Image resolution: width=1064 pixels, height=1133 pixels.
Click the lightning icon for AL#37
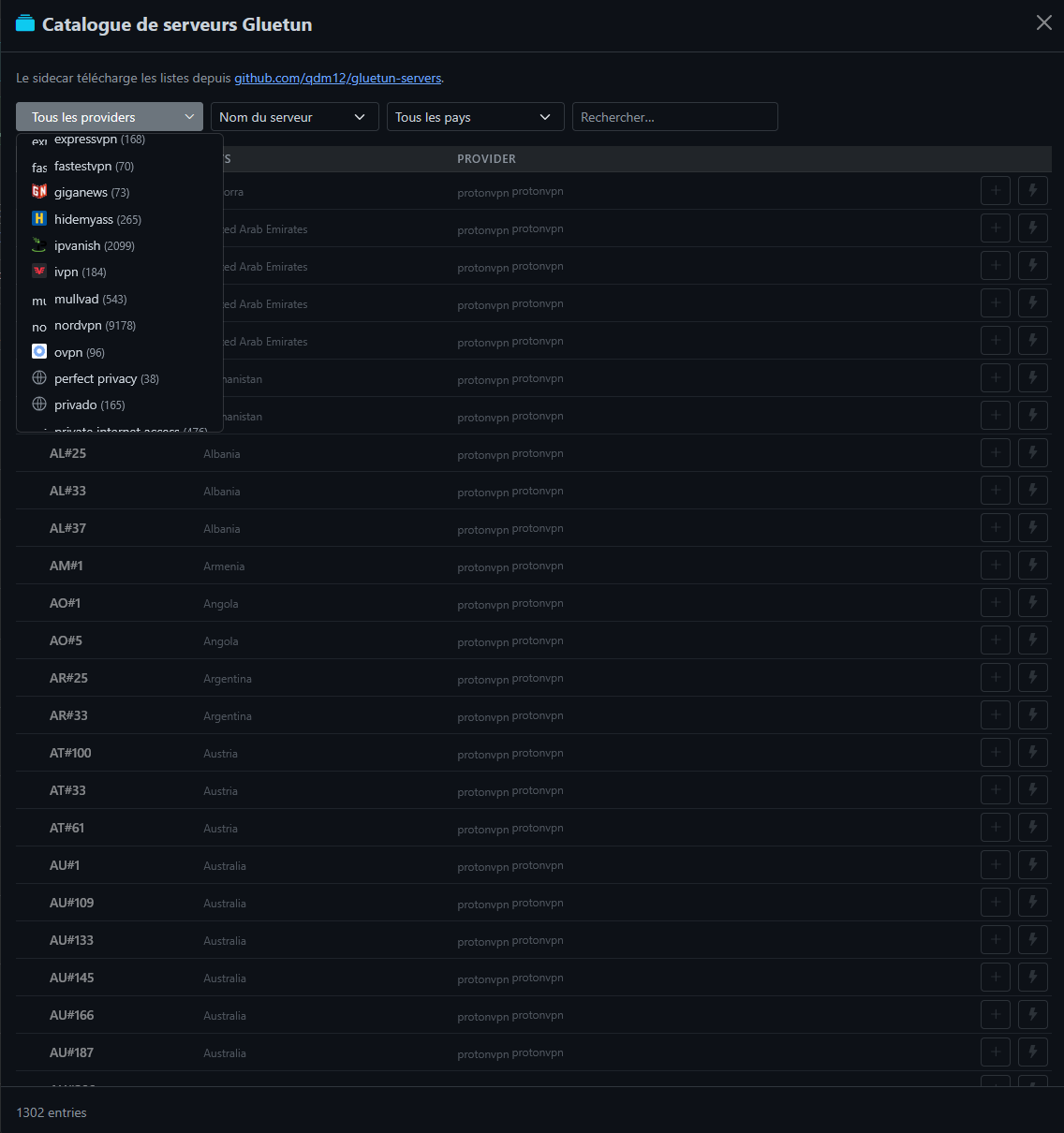tap(1033, 527)
